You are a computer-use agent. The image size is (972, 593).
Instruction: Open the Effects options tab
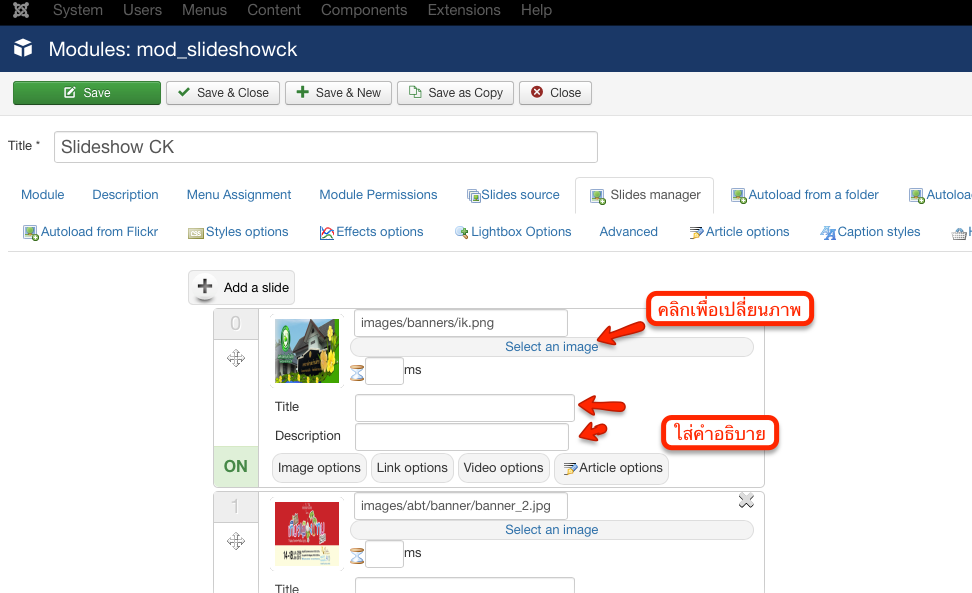(371, 232)
